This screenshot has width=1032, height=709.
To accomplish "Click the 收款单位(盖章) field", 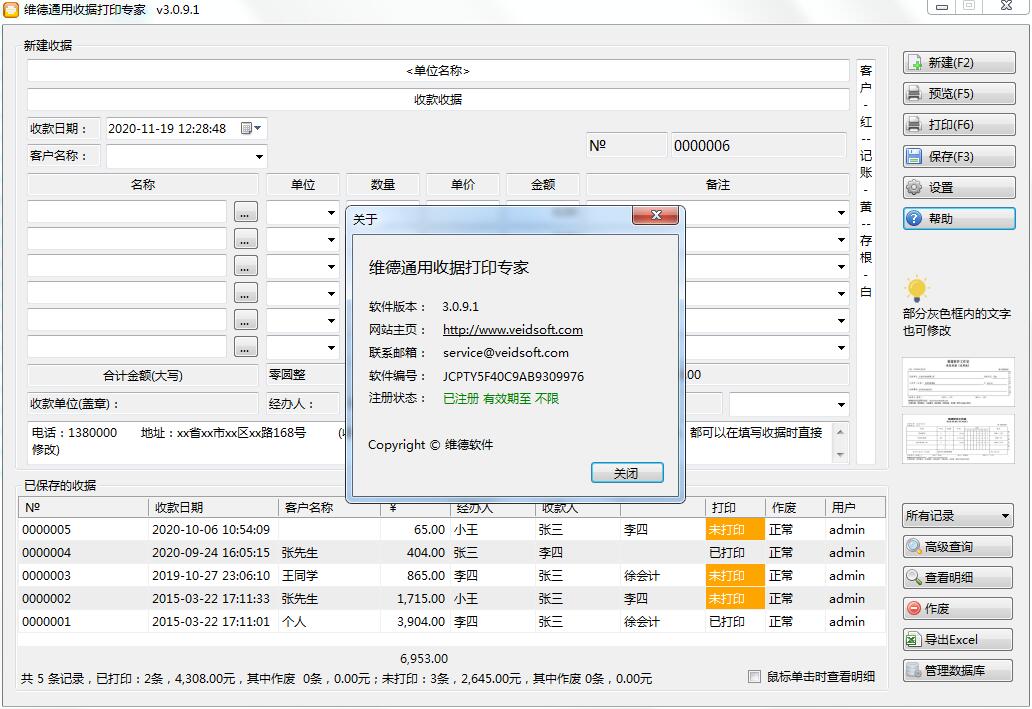I will pos(143,404).
